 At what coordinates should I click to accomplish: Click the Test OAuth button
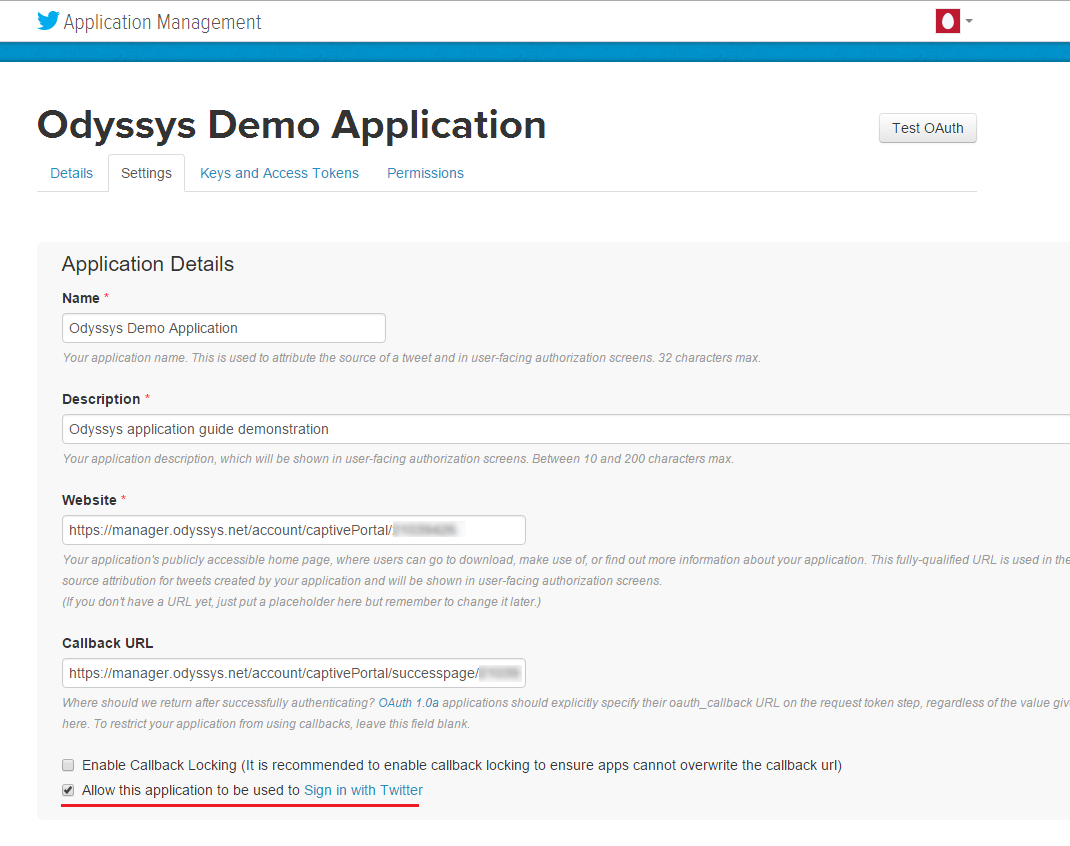coord(927,128)
